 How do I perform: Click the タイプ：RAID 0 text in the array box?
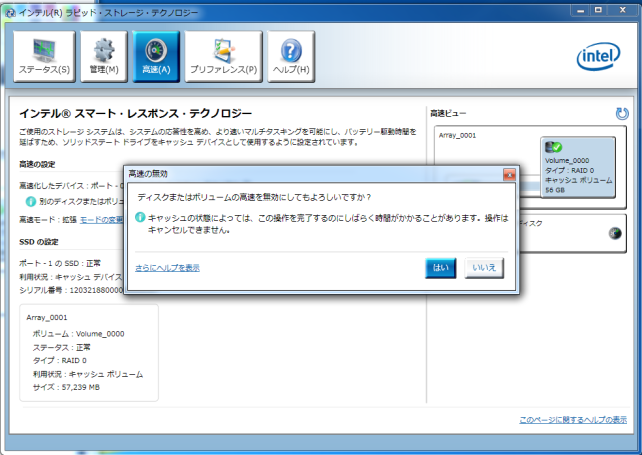pos(60,360)
